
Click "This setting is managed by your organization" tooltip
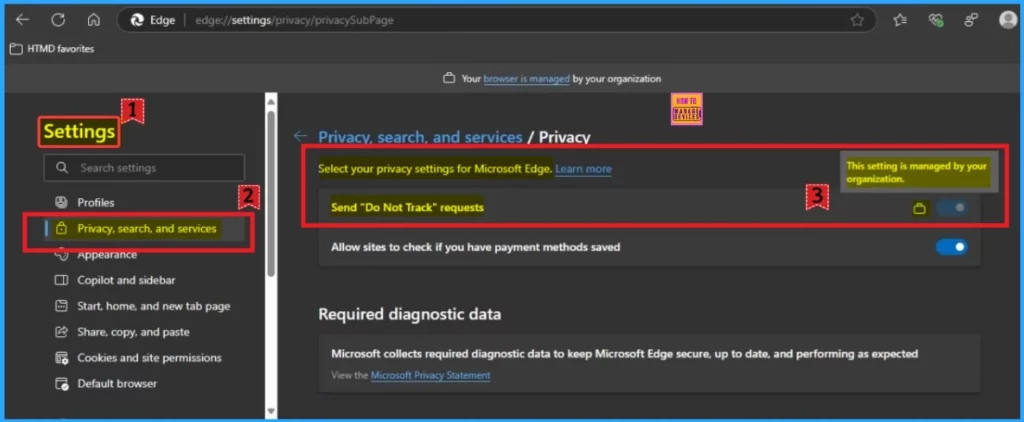point(918,172)
